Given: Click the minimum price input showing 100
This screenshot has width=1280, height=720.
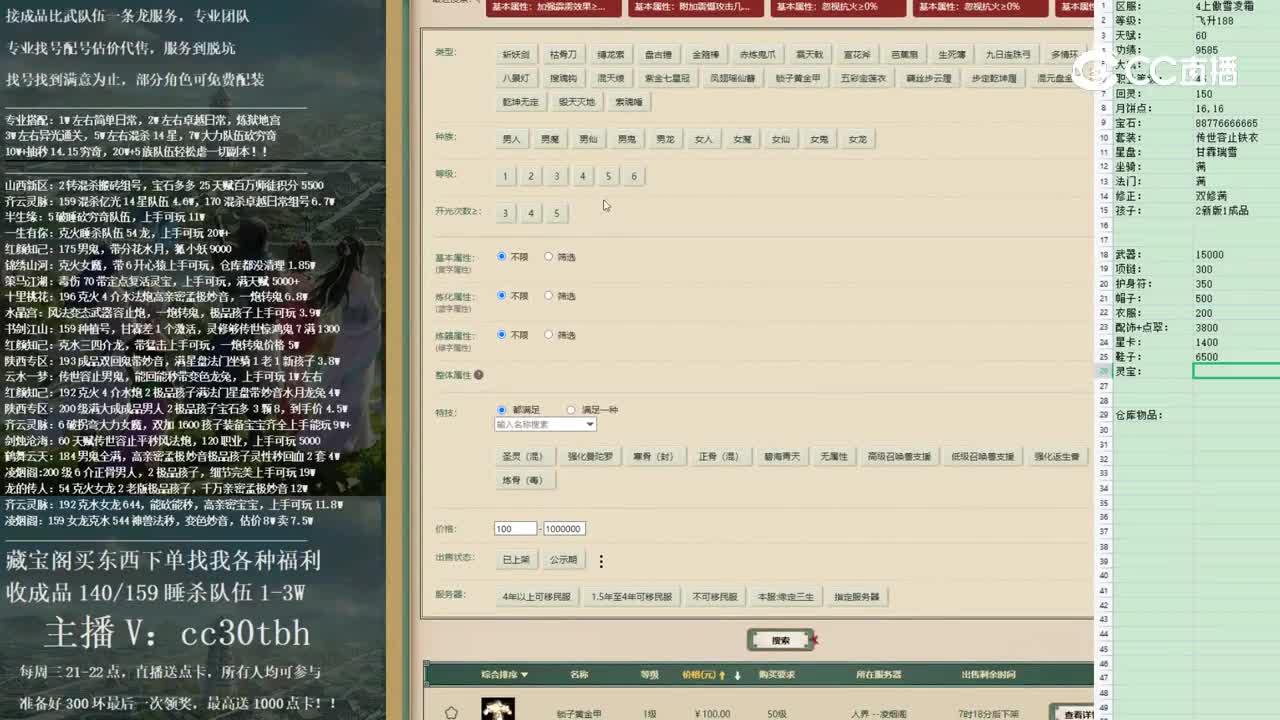Looking at the screenshot, I should (513, 528).
